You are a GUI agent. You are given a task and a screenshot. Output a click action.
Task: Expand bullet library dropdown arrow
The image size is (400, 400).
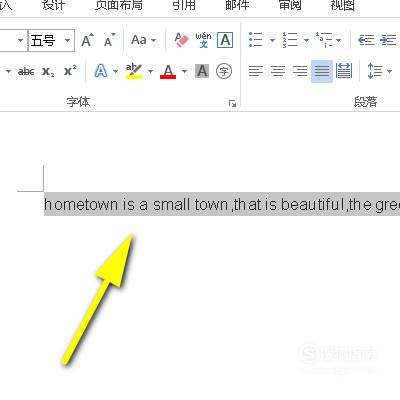pyautogui.click(x=272, y=41)
